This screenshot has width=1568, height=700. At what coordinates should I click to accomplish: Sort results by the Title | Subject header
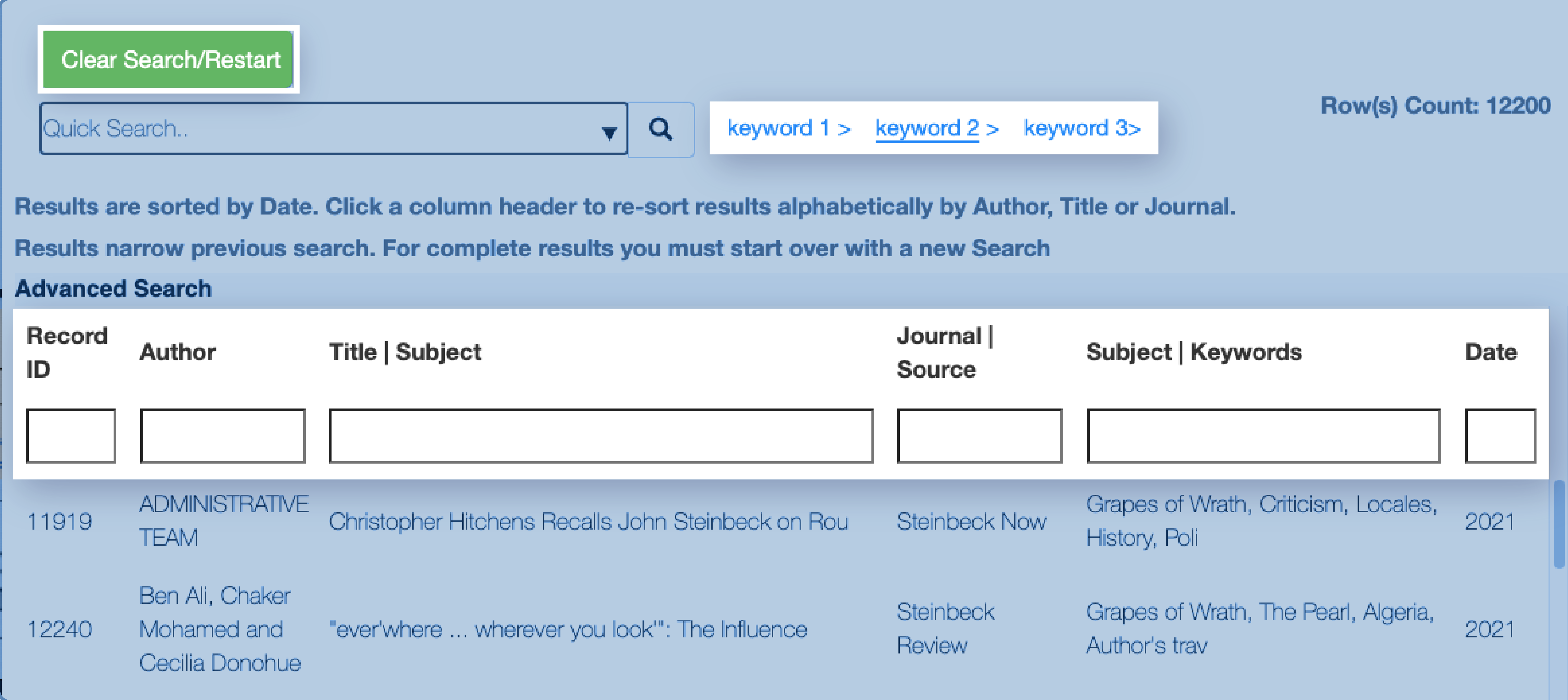pyautogui.click(x=405, y=351)
